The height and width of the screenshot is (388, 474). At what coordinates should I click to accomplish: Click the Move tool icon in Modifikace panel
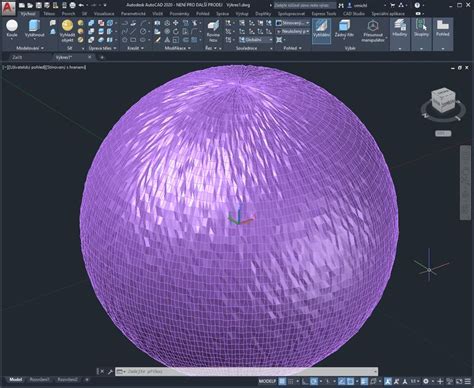click(175, 23)
